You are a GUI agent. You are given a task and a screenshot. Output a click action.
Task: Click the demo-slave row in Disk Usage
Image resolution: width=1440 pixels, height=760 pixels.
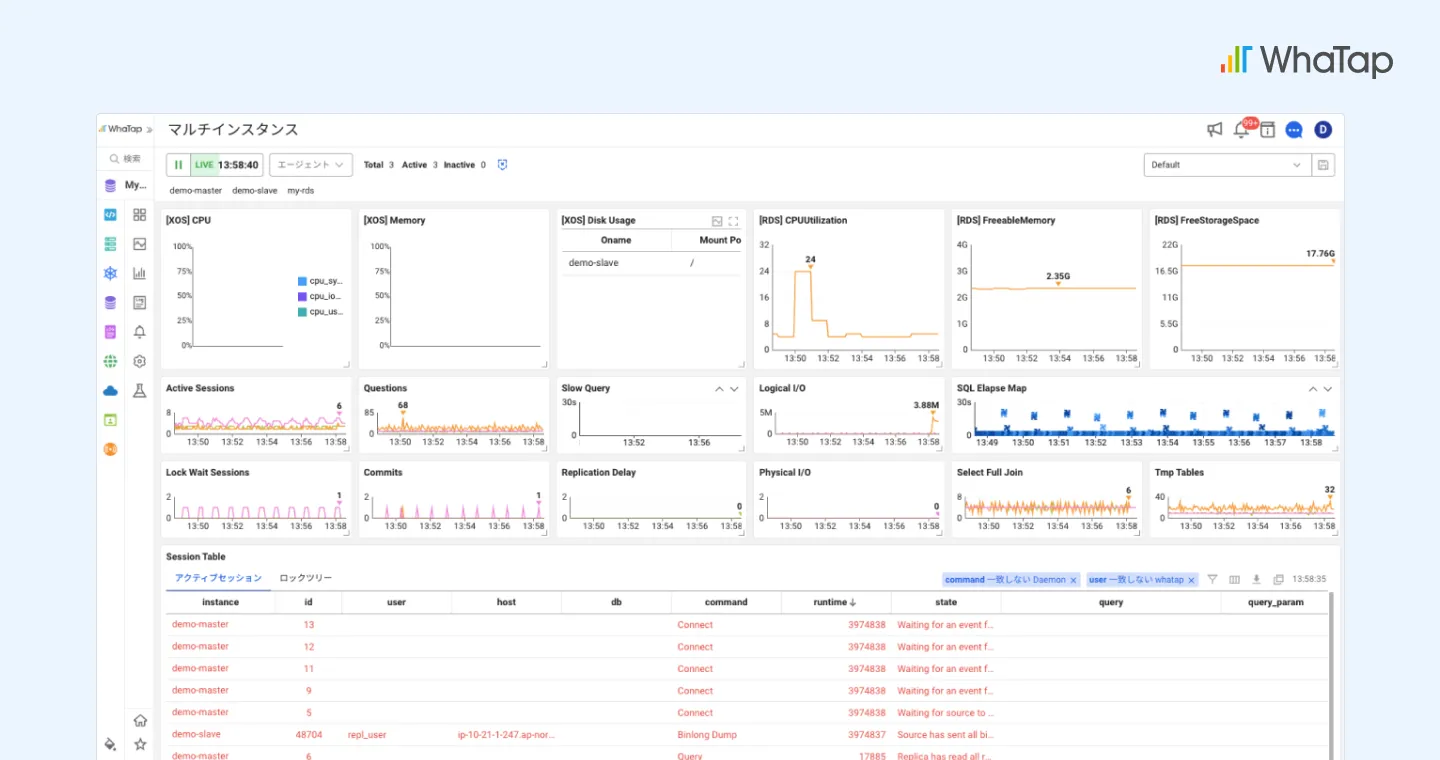point(651,263)
